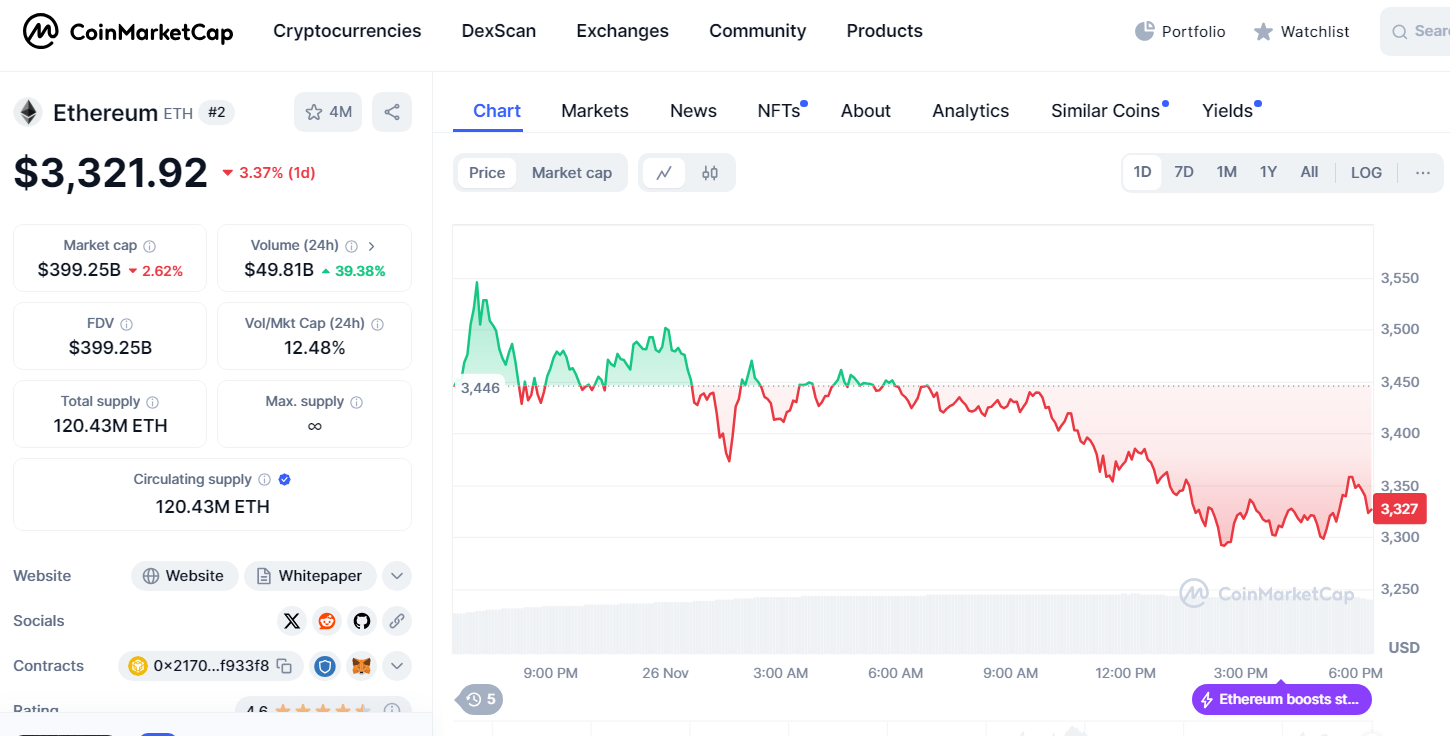This screenshot has height=736, width=1450.
Task: Open Ethereum's GitHub social link
Action: pos(362,621)
